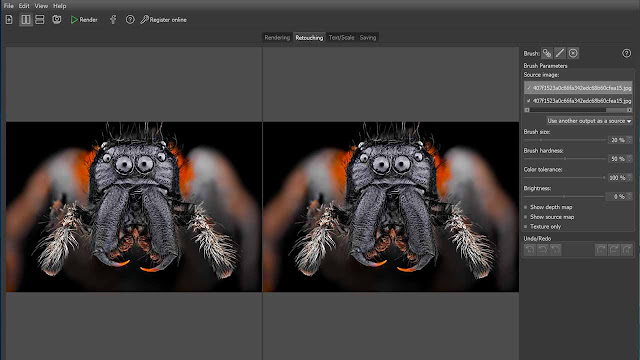This screenshot has height=360, width=640.
Task: Open the Edit menu
Action: pos(24,6)
